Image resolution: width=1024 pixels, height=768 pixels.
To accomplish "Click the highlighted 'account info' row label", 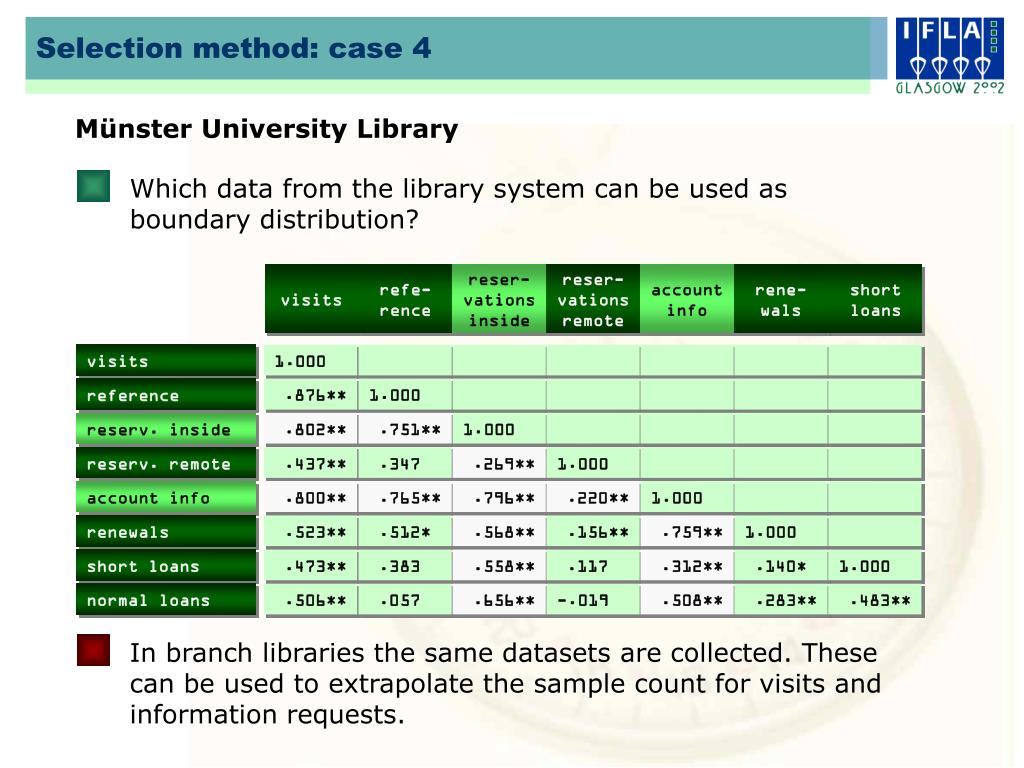I will [x=167, y=498].
